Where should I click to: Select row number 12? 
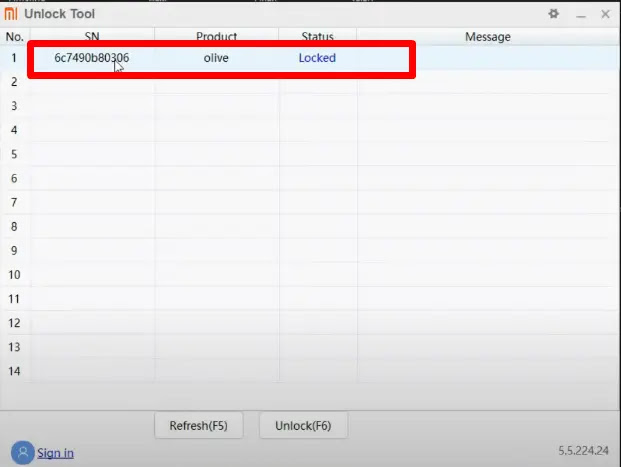click(14, 323)
